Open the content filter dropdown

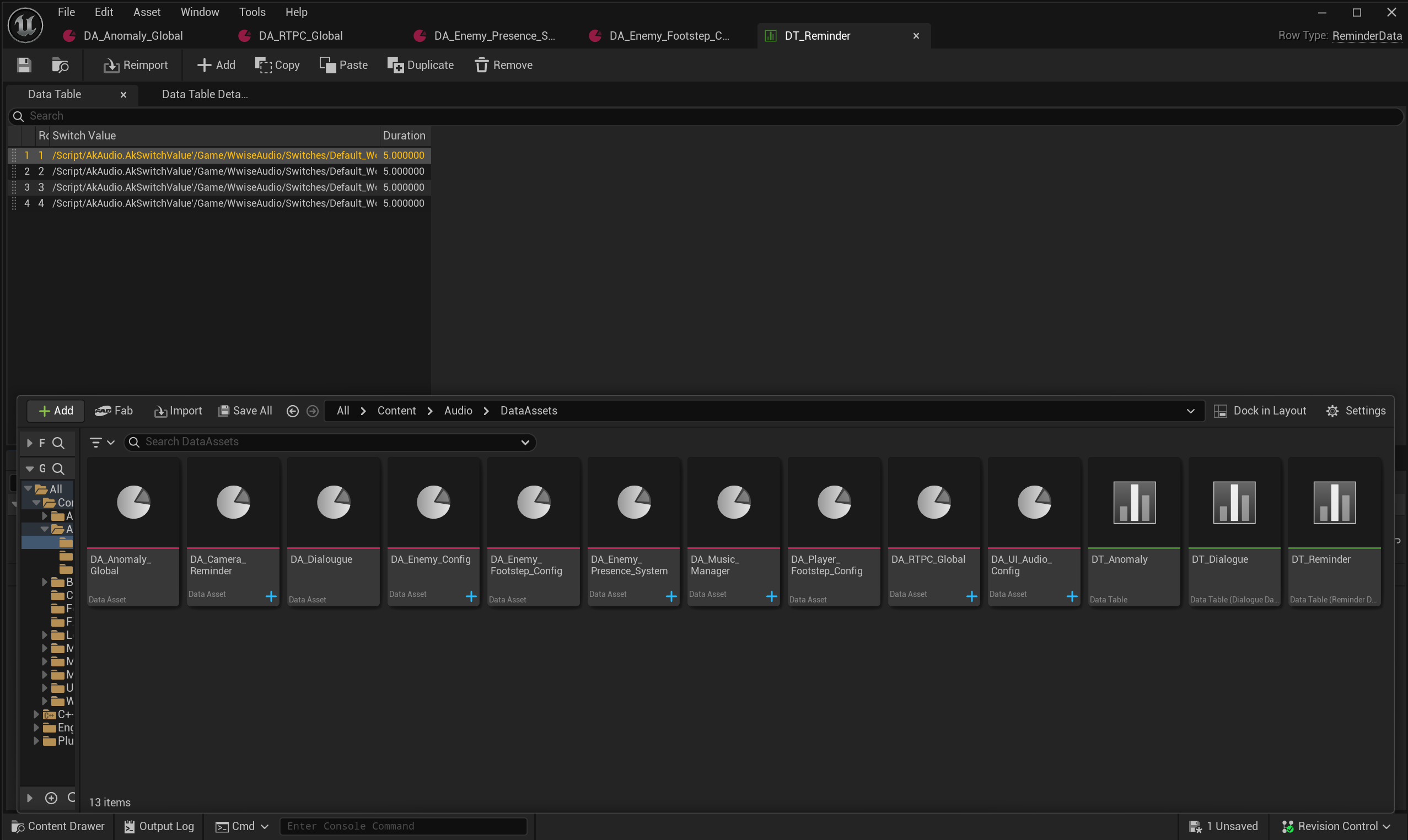(x=102, y=443)
